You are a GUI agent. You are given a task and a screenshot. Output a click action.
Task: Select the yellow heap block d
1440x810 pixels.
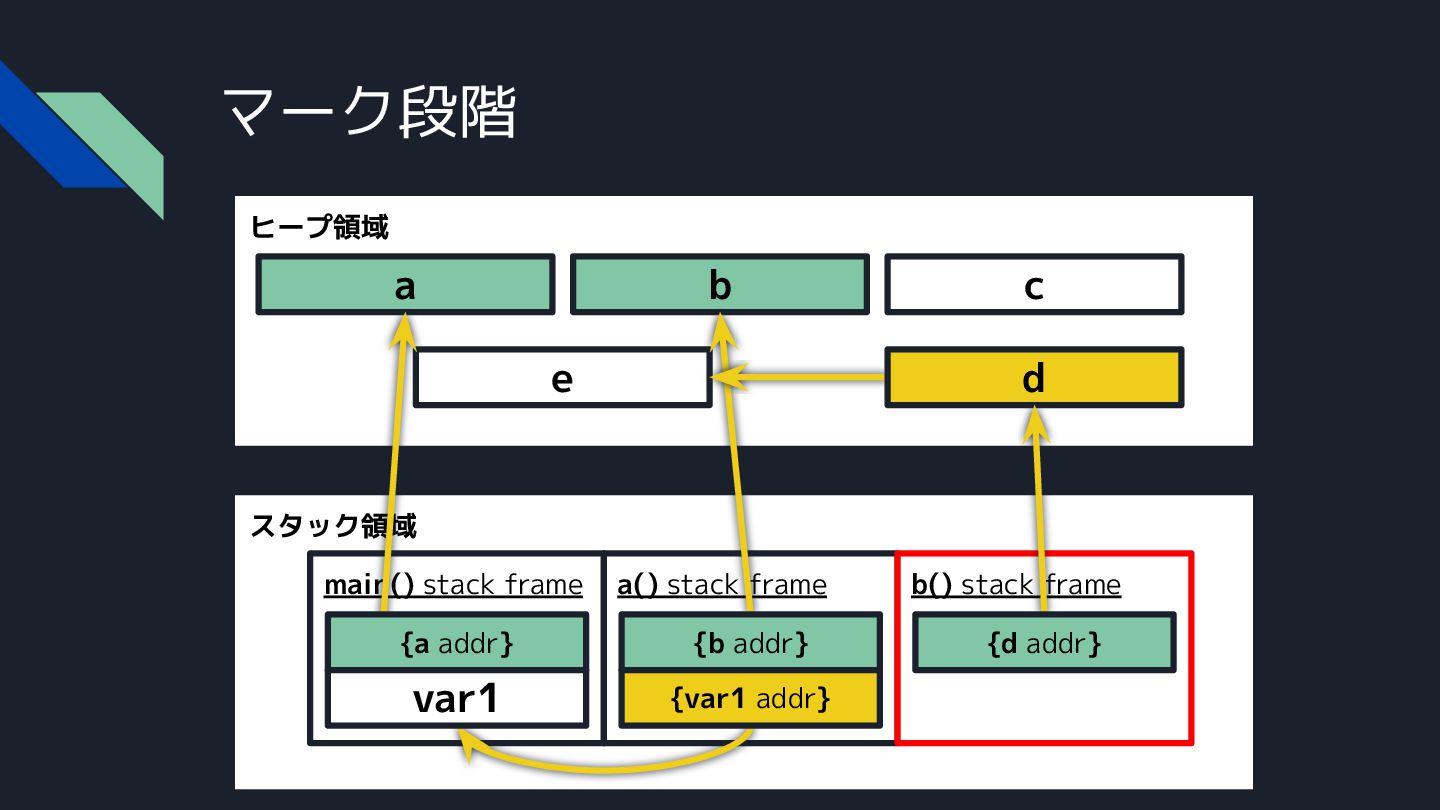[x=1034, y=377]
